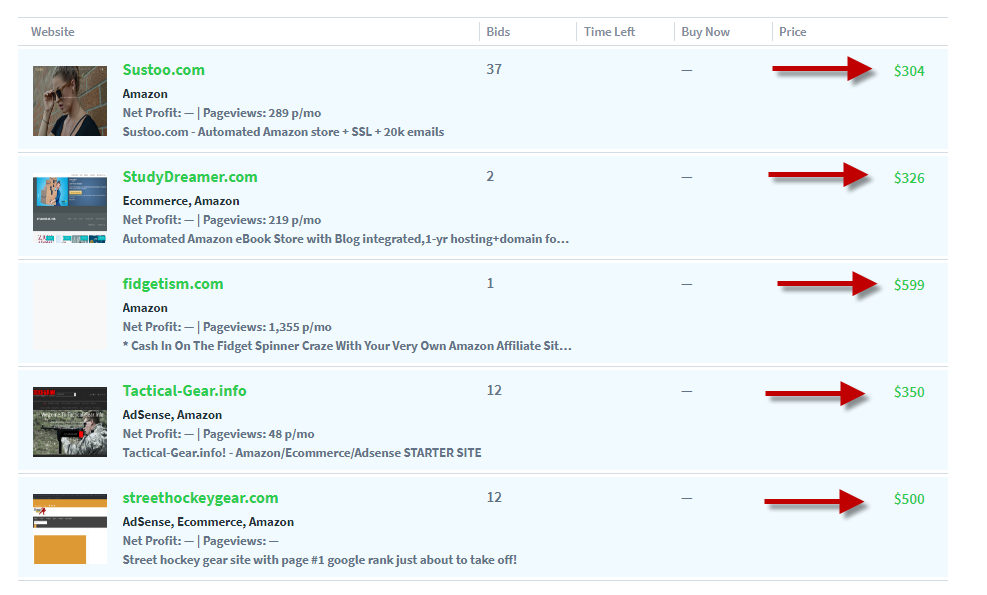Click the Sustoo.com woman photo thumbnail
Screen dimensions: 987x595
point(70,101)
